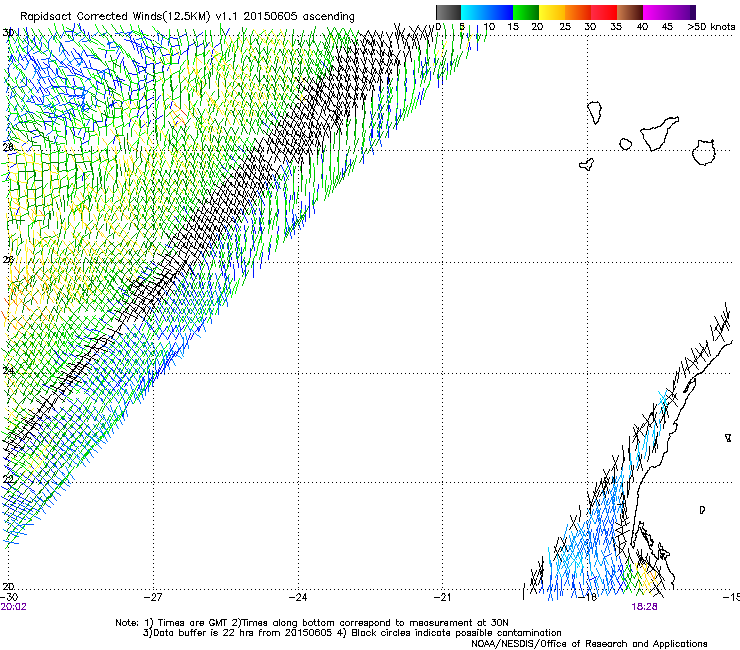The width and height of the screenshot is (740, 650).
Task: Click the '3)Data buffer is 22 hrs' note line
Action: (x=352, y=633)
